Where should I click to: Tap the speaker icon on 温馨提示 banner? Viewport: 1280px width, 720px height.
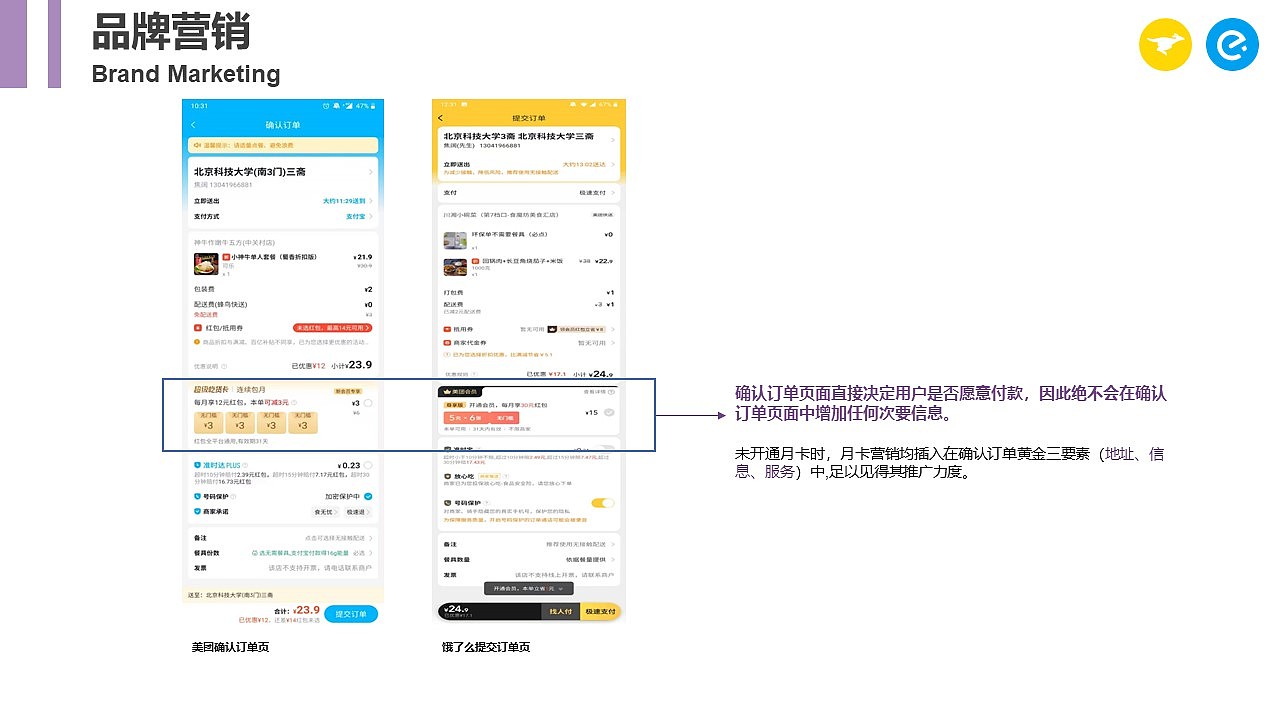[x=197, y=144]
